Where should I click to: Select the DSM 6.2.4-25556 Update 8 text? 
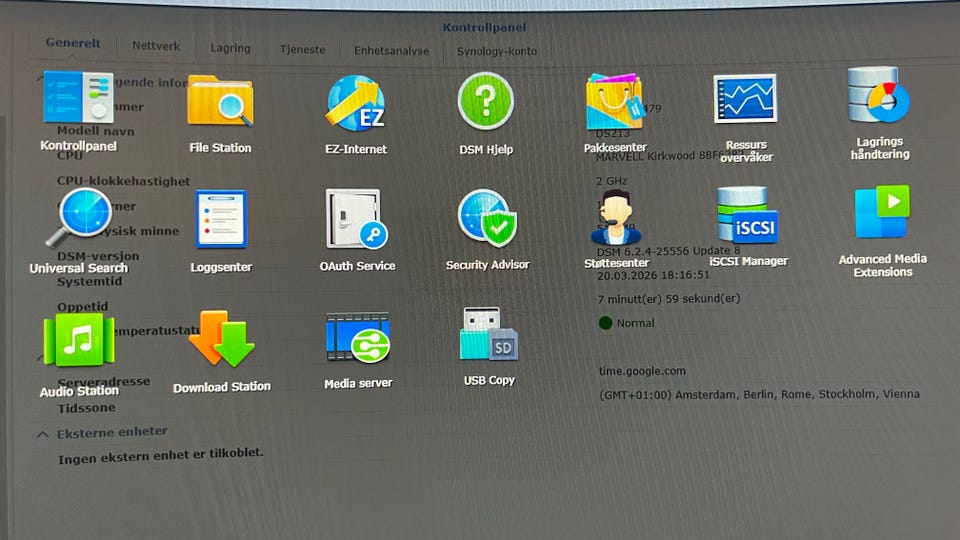pyautogui.click(x=669, y=251)
